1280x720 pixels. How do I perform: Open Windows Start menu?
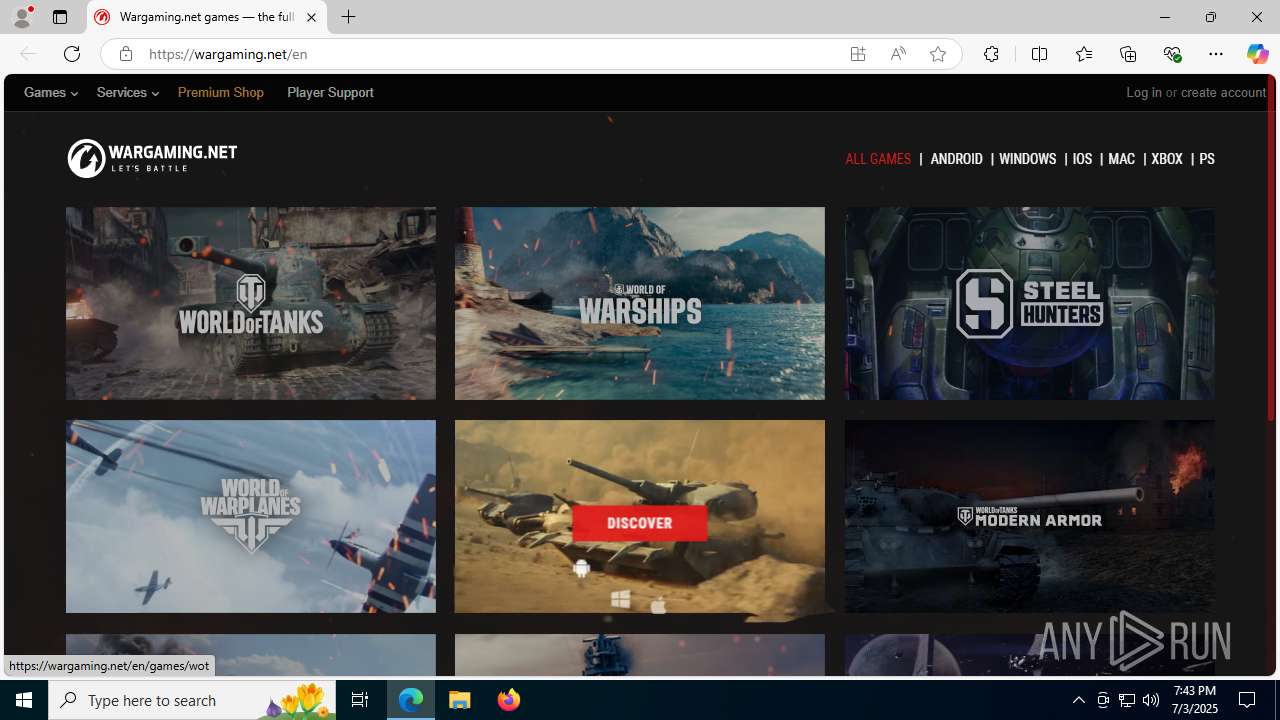pos(24,700)
